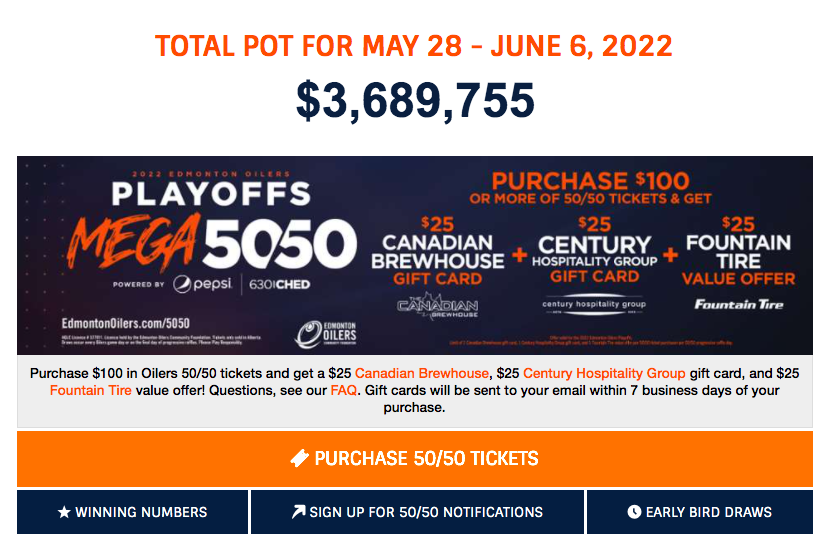The width and height of the screenshot is (830, 552).
Task: Open the FAQ link
Action: [343, 390]
